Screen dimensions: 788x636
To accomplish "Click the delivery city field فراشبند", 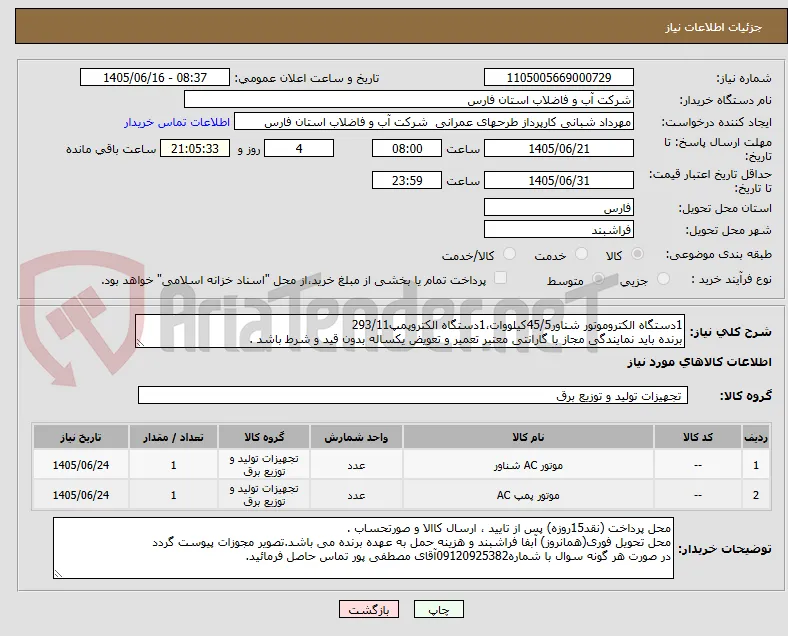I will pyautogui.click(x=559, y=230).
